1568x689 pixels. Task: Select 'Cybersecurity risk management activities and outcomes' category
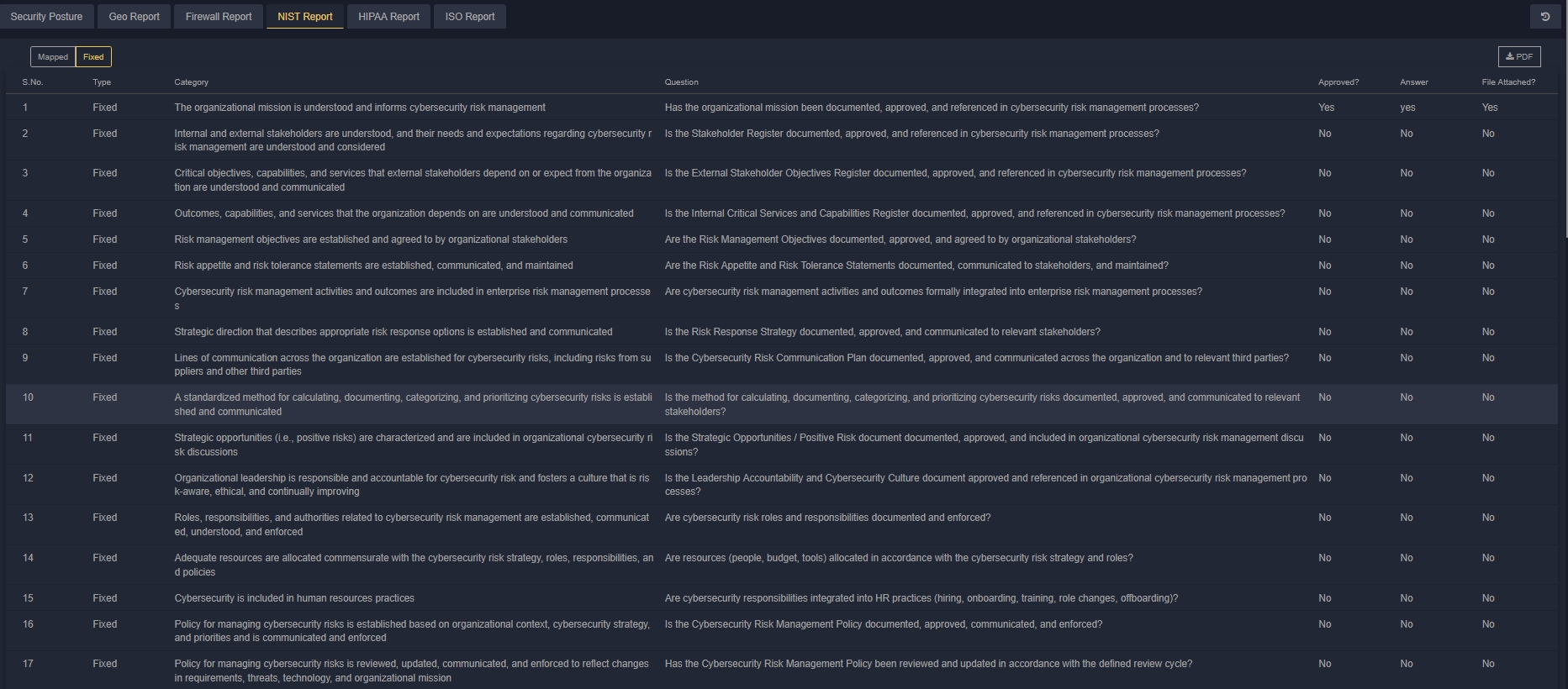(x=413, y=298)
